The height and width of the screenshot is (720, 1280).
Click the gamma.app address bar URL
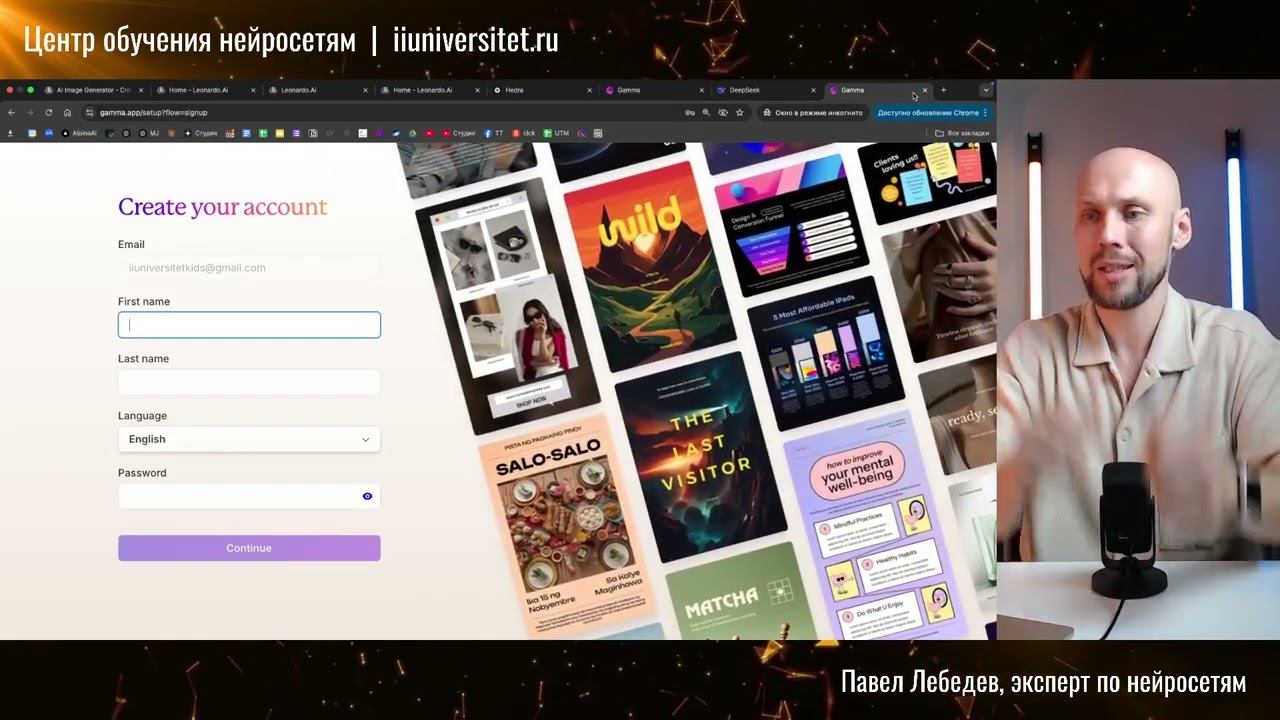point(153,112)
